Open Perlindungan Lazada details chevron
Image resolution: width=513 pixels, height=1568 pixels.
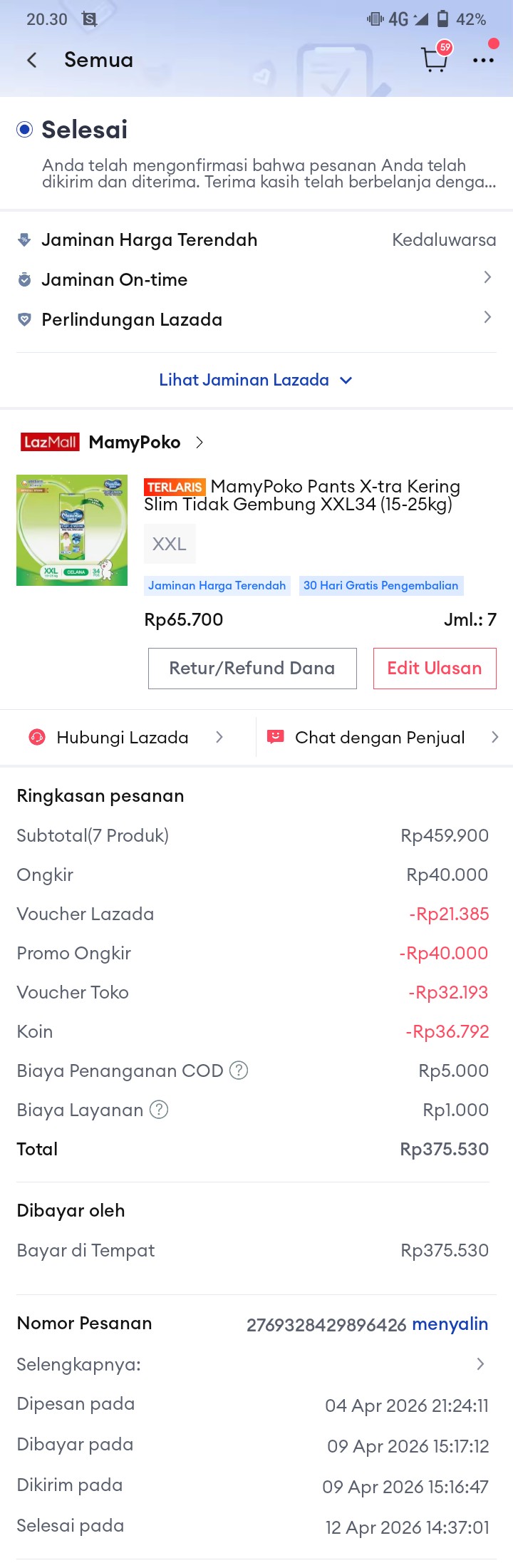(x=487, y=317)
